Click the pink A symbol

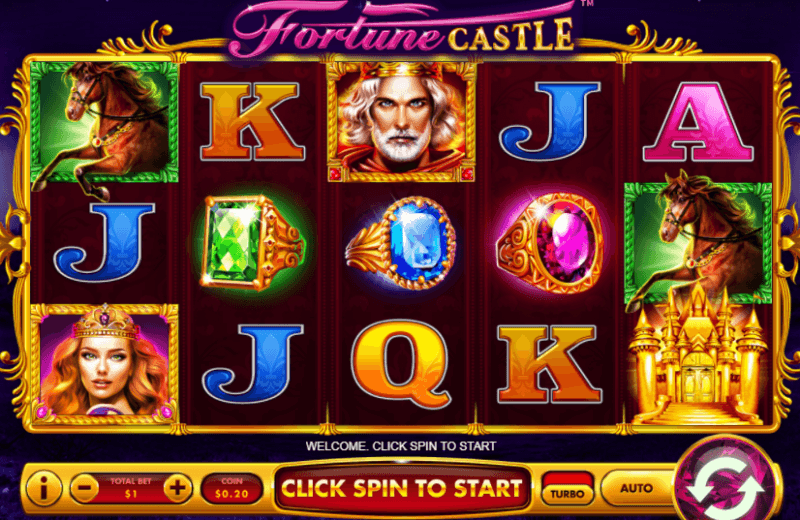[x=698, y=122]
